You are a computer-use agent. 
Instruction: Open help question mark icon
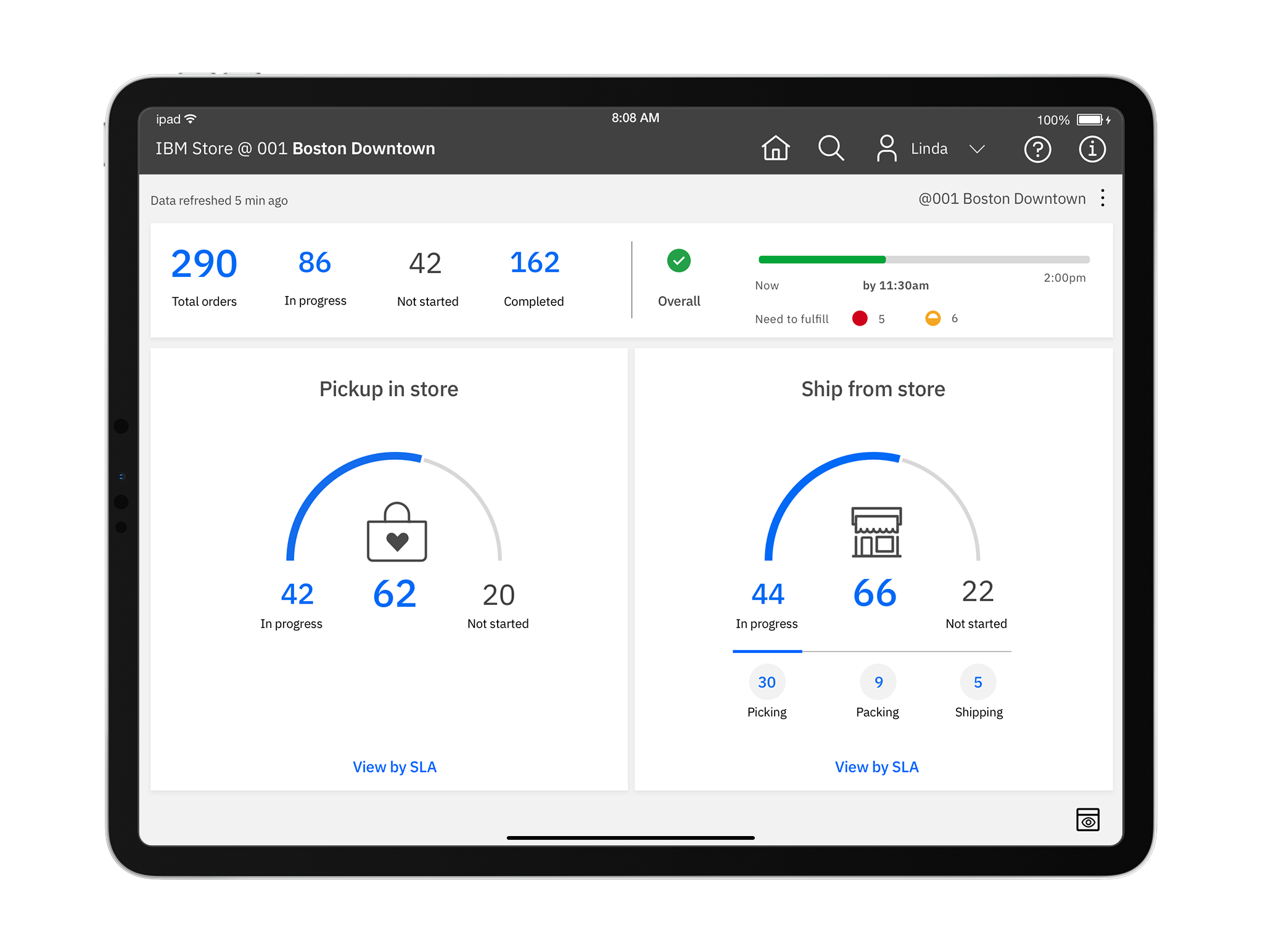1037,149
